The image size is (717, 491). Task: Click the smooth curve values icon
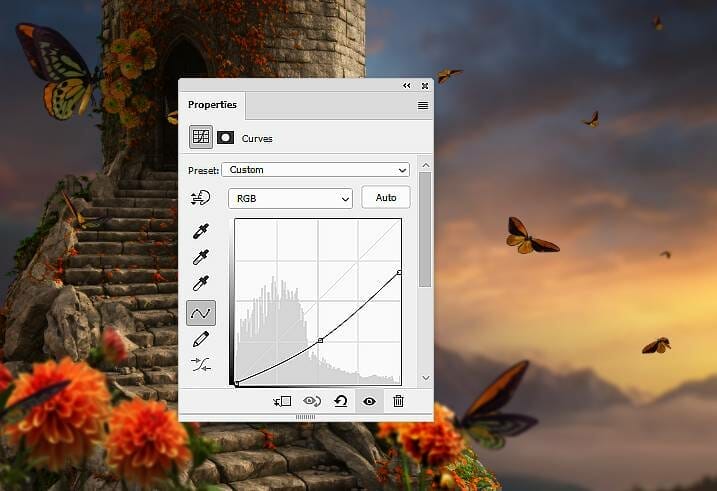point(201,365)
